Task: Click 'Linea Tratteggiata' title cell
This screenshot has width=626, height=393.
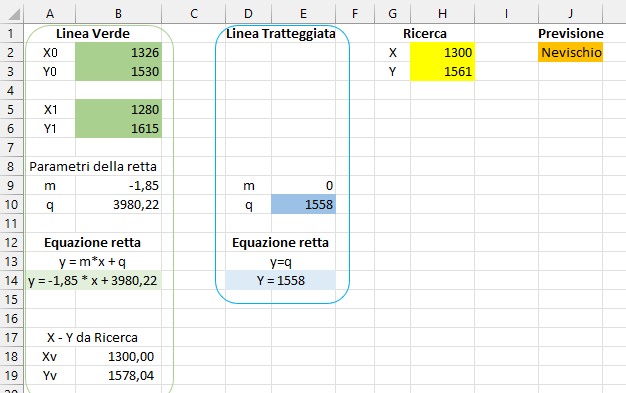Action: click(x=281, y=33)
